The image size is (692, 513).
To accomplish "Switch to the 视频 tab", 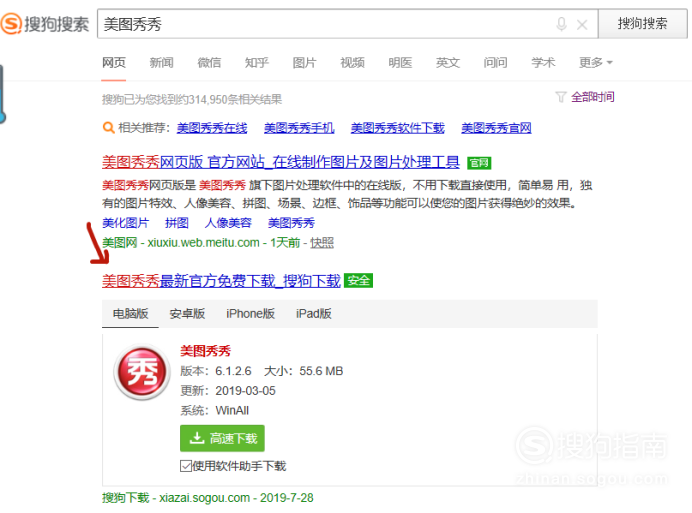I will pyautogui.click(x=353, y=62).
